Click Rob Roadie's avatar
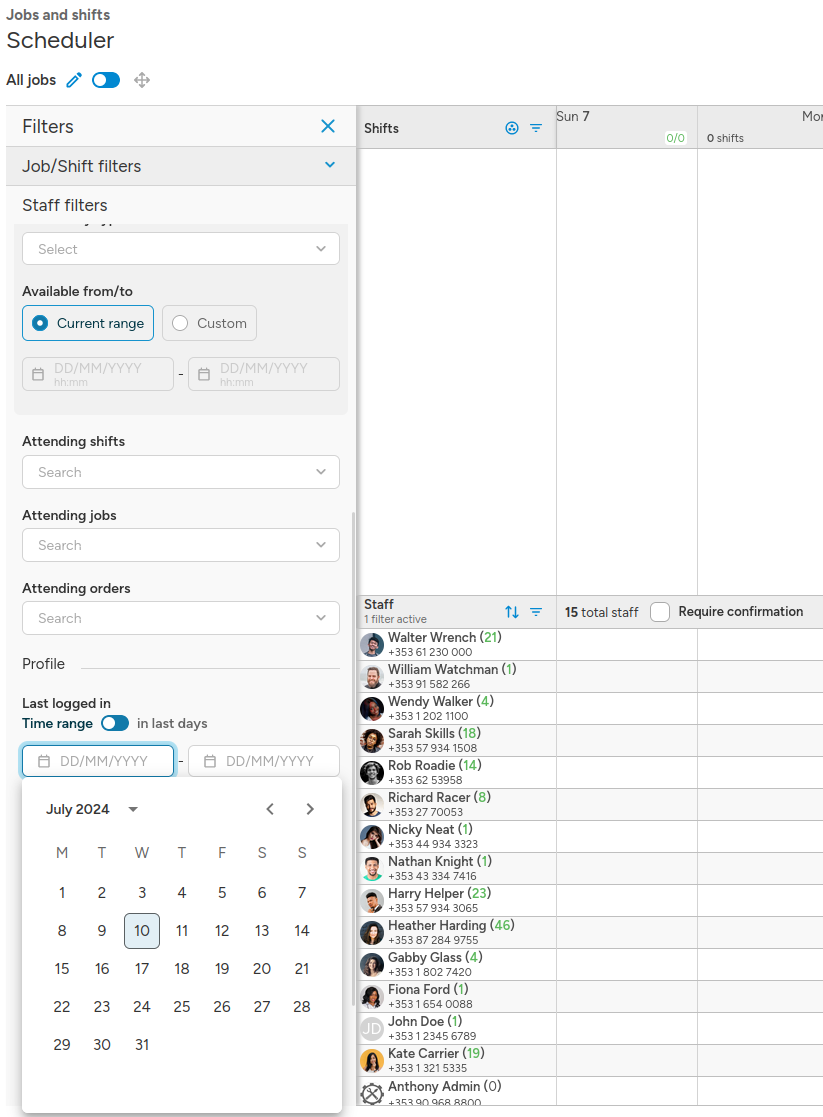Screen dimensions: 823x1117 (x=372, y=773)
